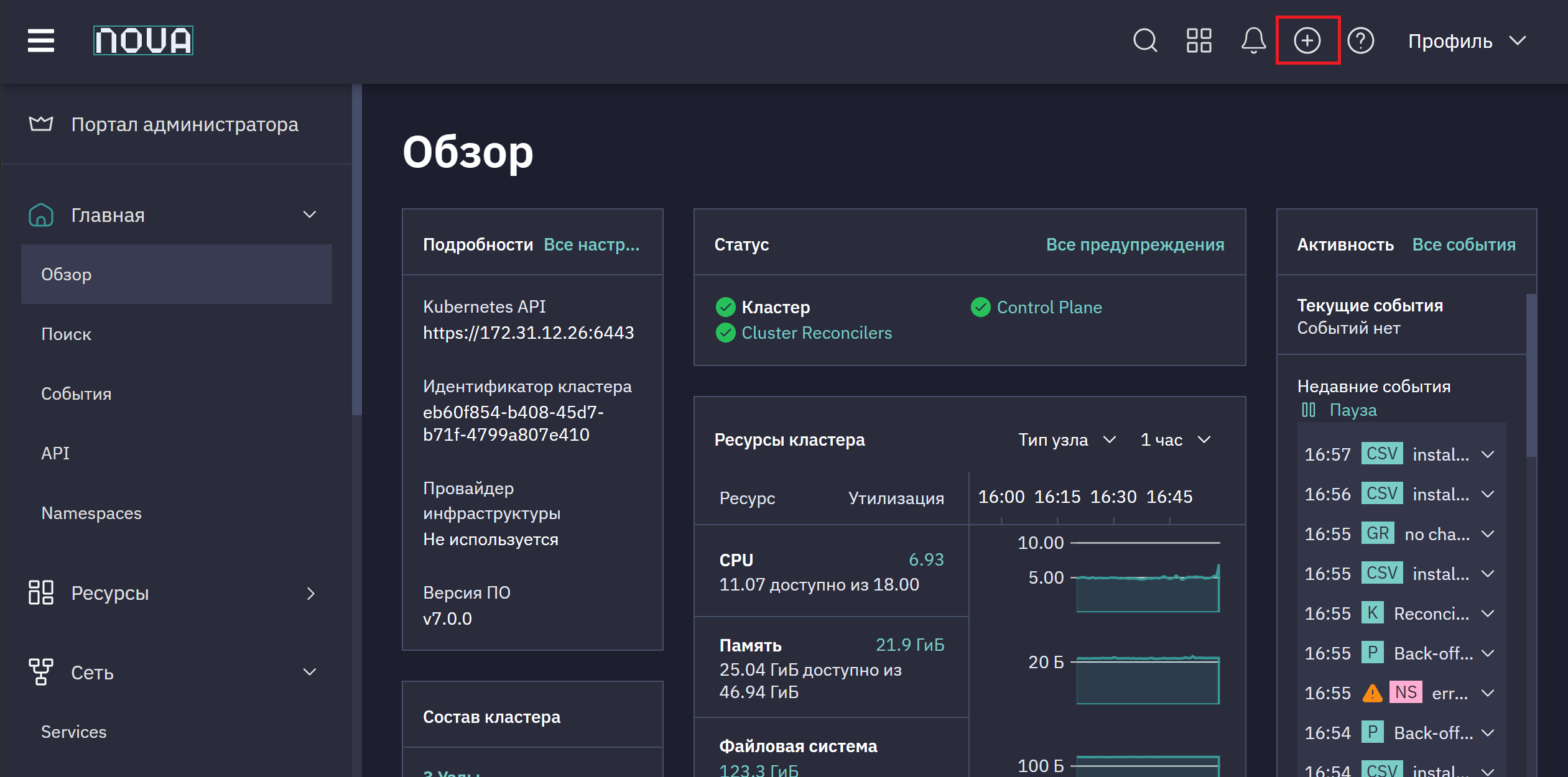Click the crown icon of administrator portal
1568x777 pixels.
(x=41, y=124)
